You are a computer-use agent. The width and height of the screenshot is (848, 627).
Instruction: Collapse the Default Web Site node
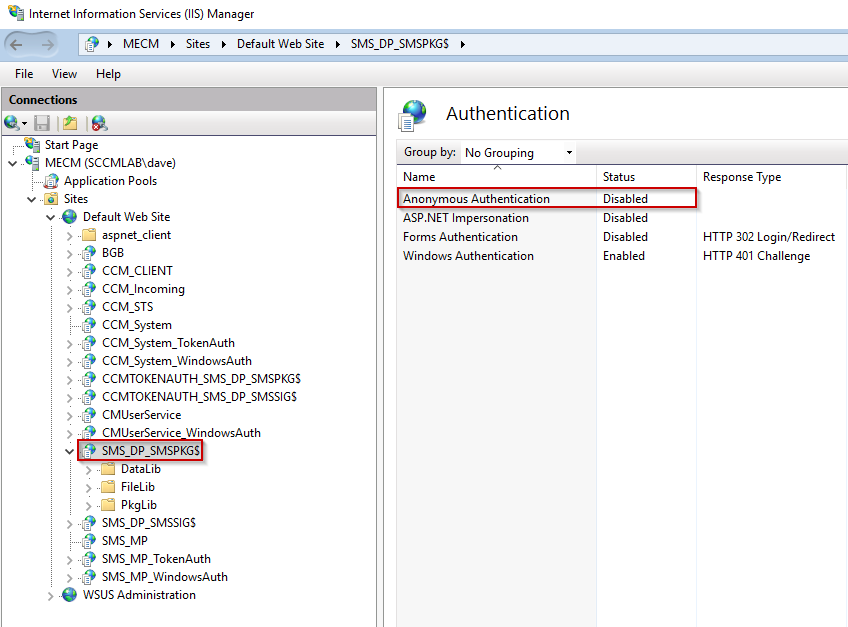point(50,217)
